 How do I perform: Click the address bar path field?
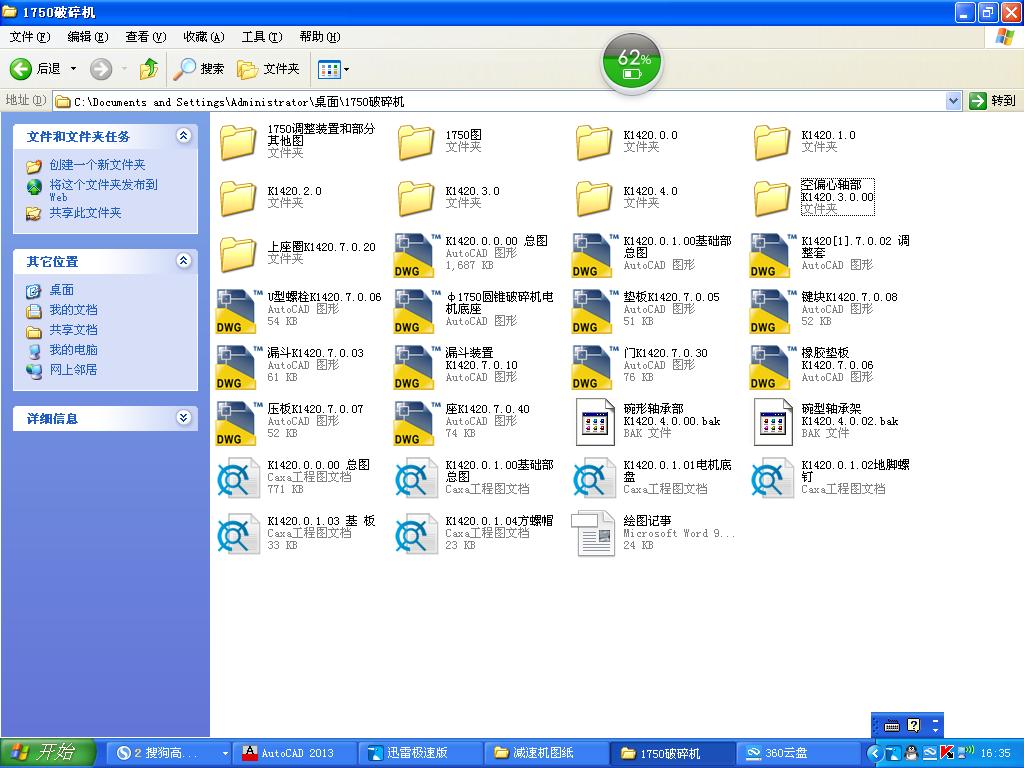tap(499, 101)
